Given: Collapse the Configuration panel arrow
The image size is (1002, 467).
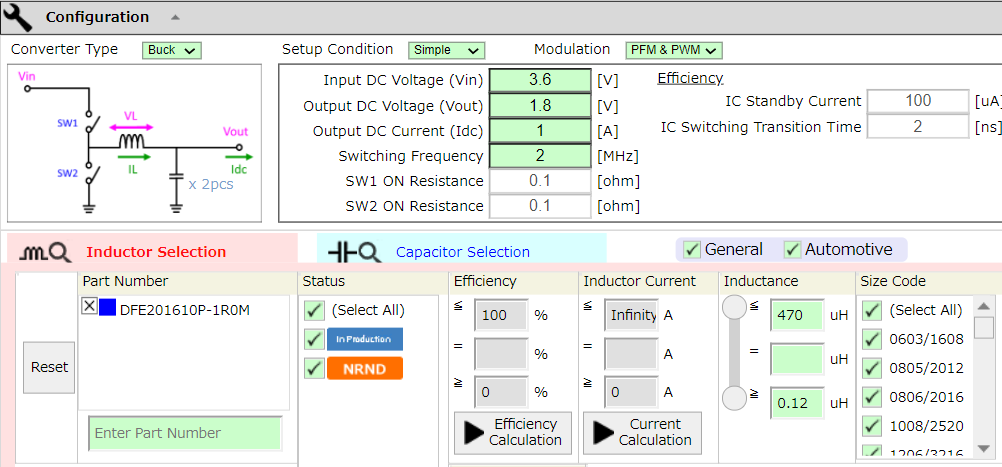Looking at the screenshot, I should point(175,17).
